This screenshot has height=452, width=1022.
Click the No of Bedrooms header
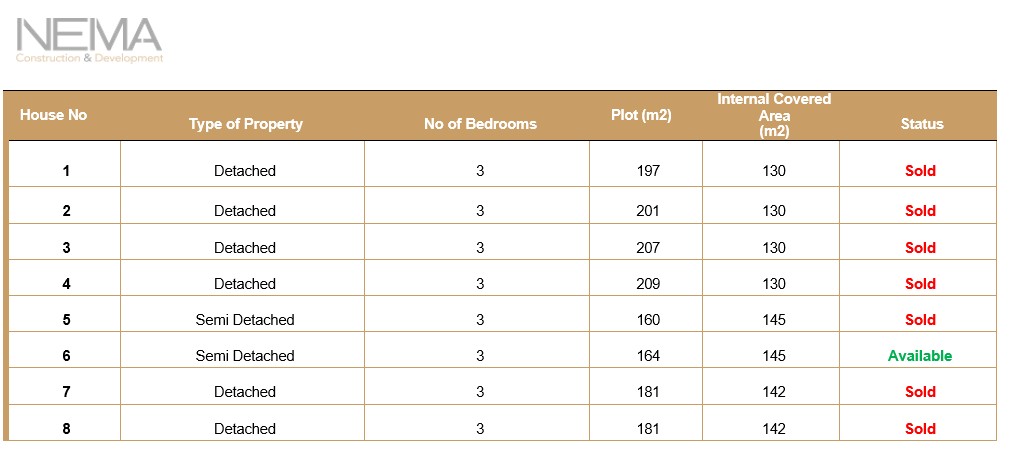(480, 124)
